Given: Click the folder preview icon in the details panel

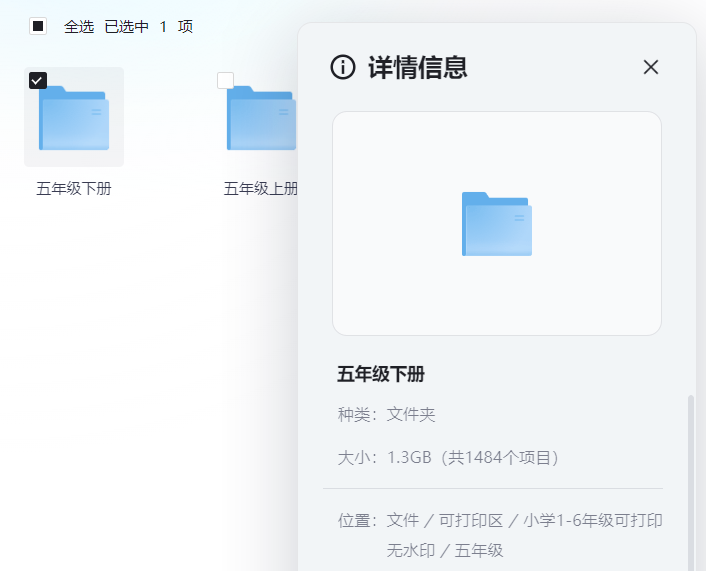Looking at the screenshot, I should 496,224.
